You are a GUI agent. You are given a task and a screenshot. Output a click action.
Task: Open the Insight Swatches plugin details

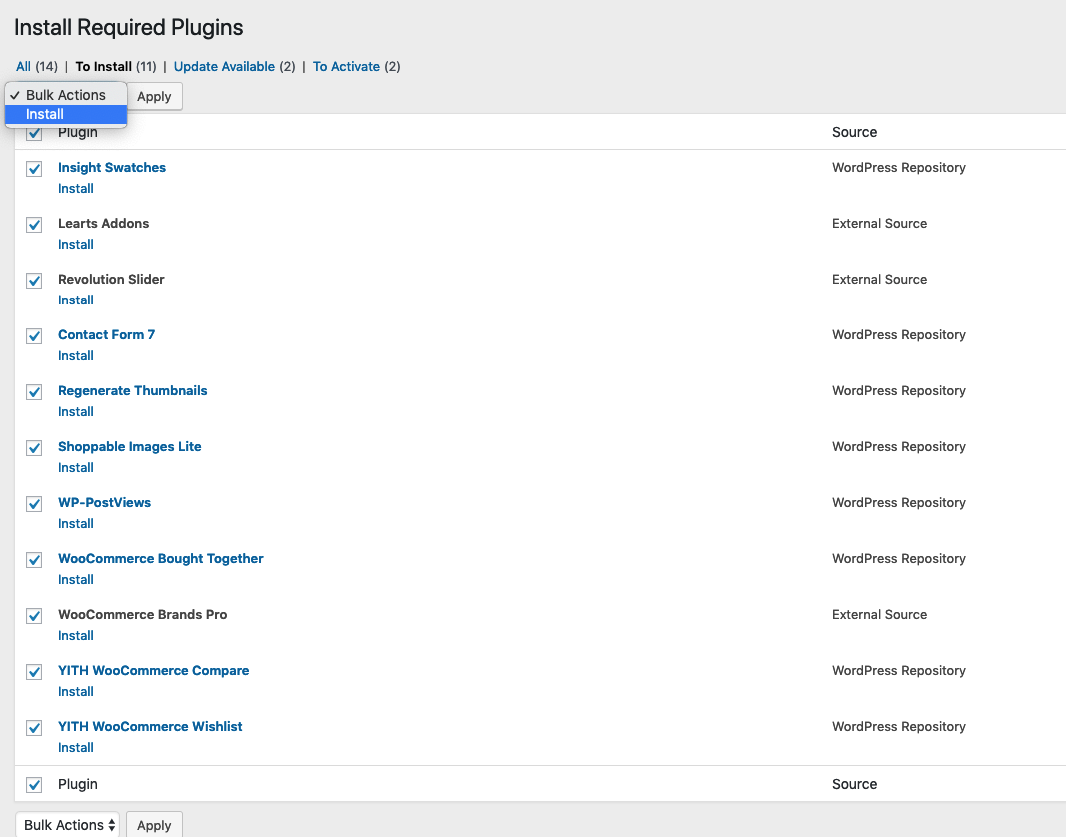(x=111, y=167)
